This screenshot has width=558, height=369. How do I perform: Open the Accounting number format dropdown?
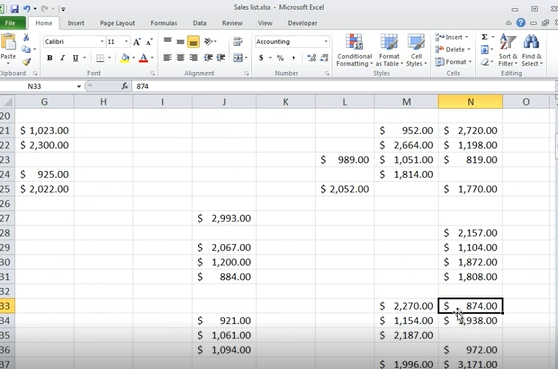point(326,42)
